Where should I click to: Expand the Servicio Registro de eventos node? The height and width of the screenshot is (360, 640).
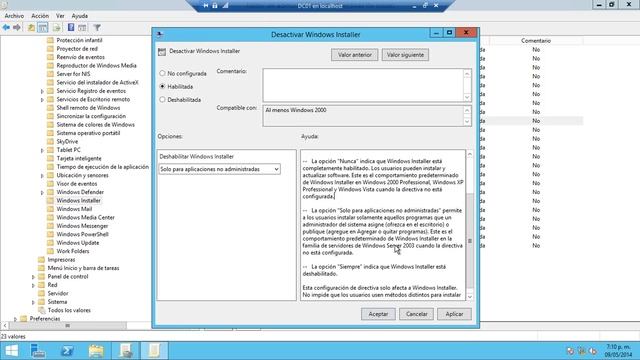coord(42,91)
